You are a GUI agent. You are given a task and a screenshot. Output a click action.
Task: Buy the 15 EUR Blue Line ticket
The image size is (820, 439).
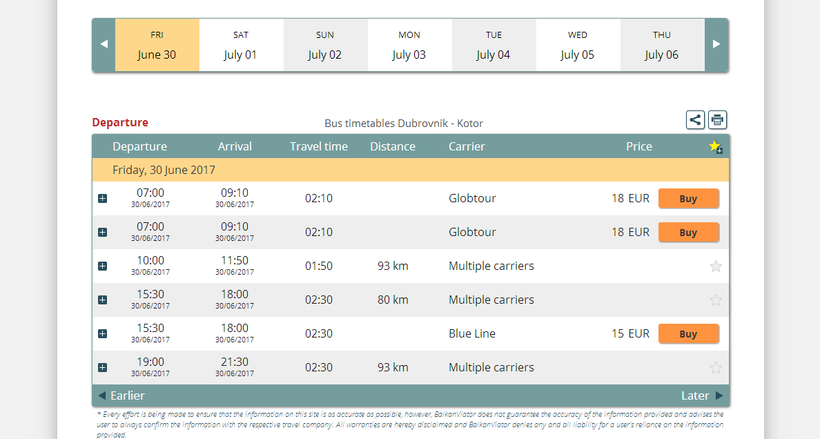tap(688, 334)
